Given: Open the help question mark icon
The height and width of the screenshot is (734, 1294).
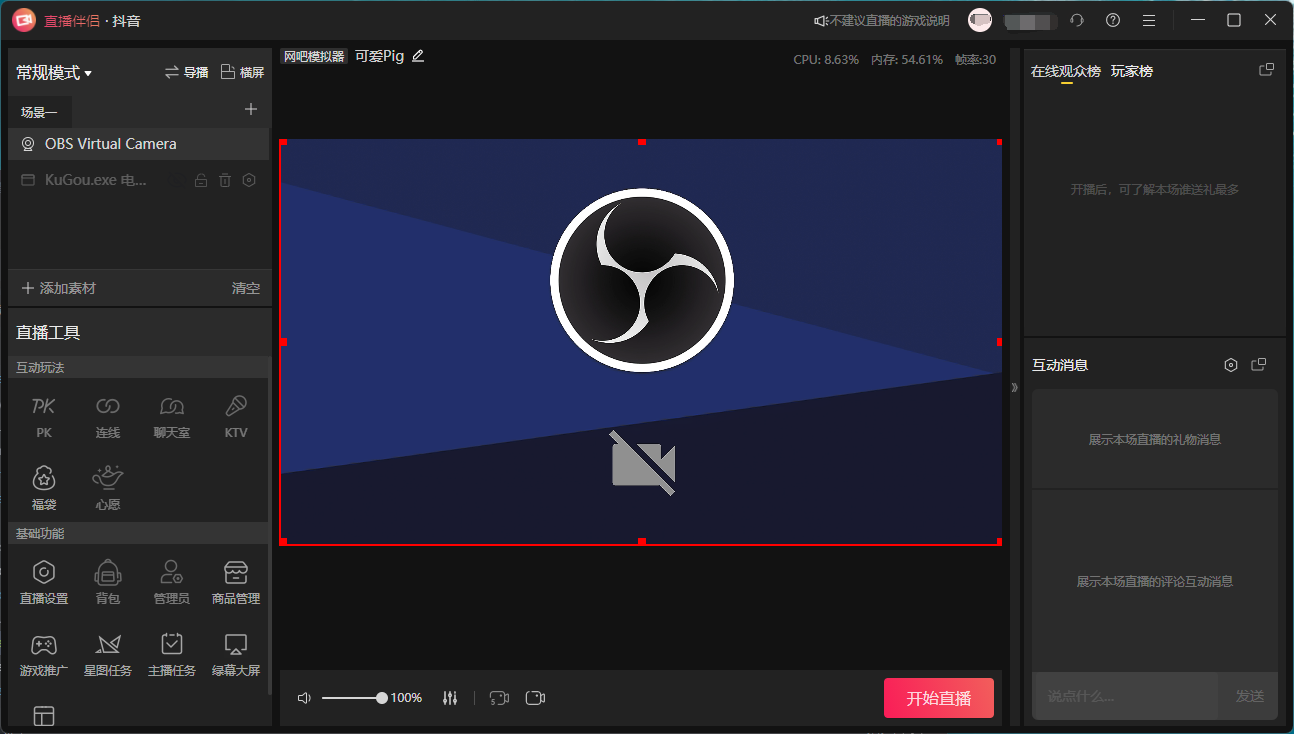Looking at the screenshot, I should (1113, 20).
